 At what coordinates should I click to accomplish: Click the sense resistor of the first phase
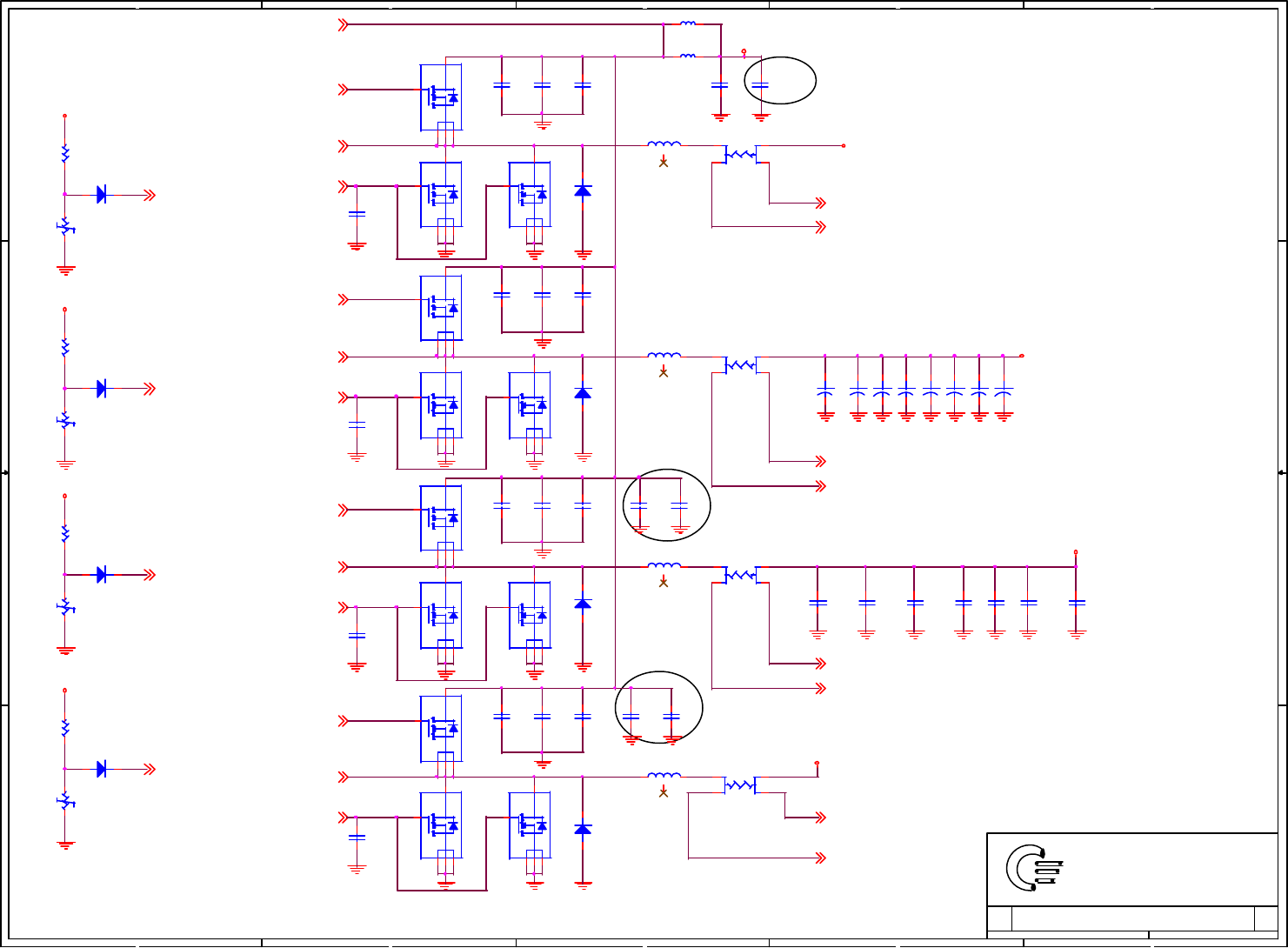(740, 155)
